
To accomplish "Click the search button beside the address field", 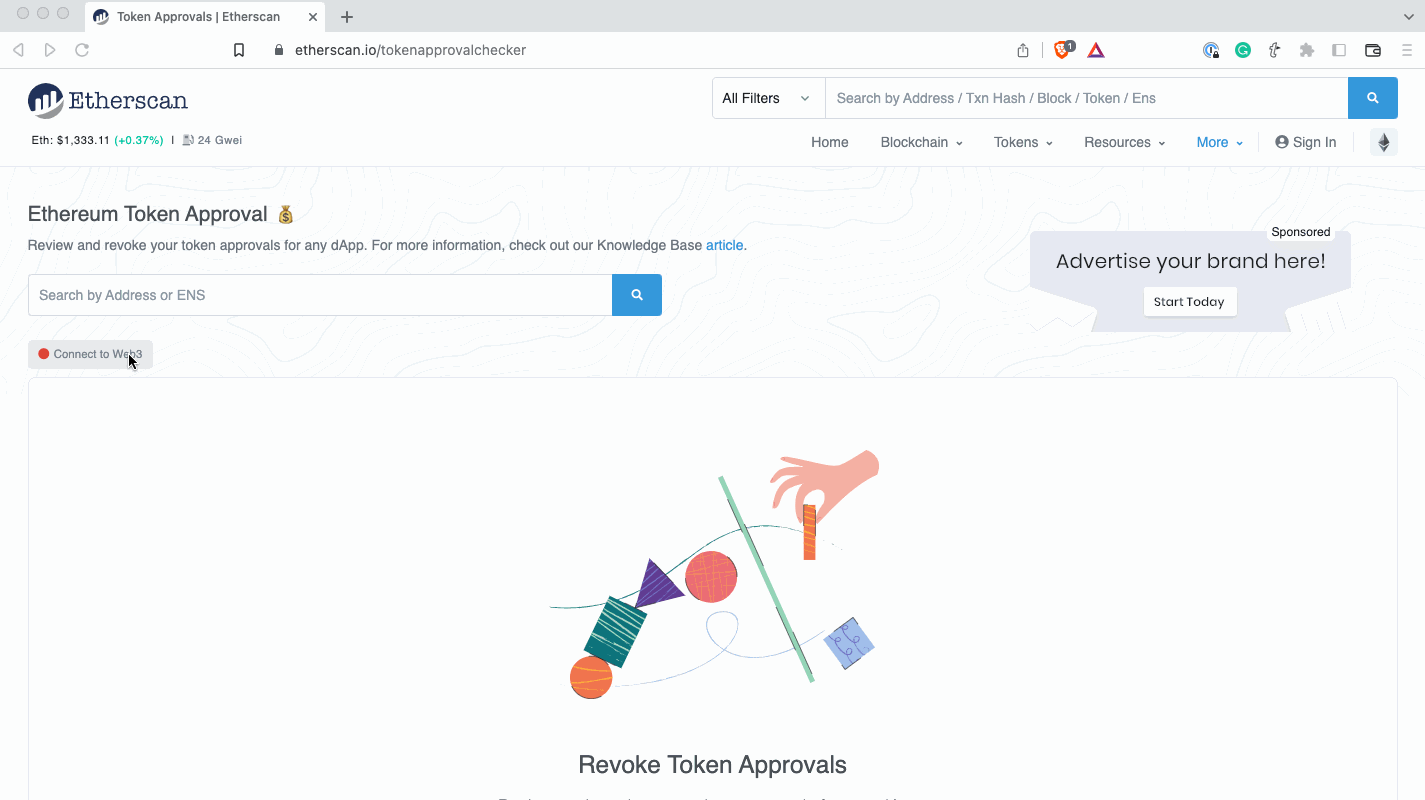I will [x=637, y=295].
